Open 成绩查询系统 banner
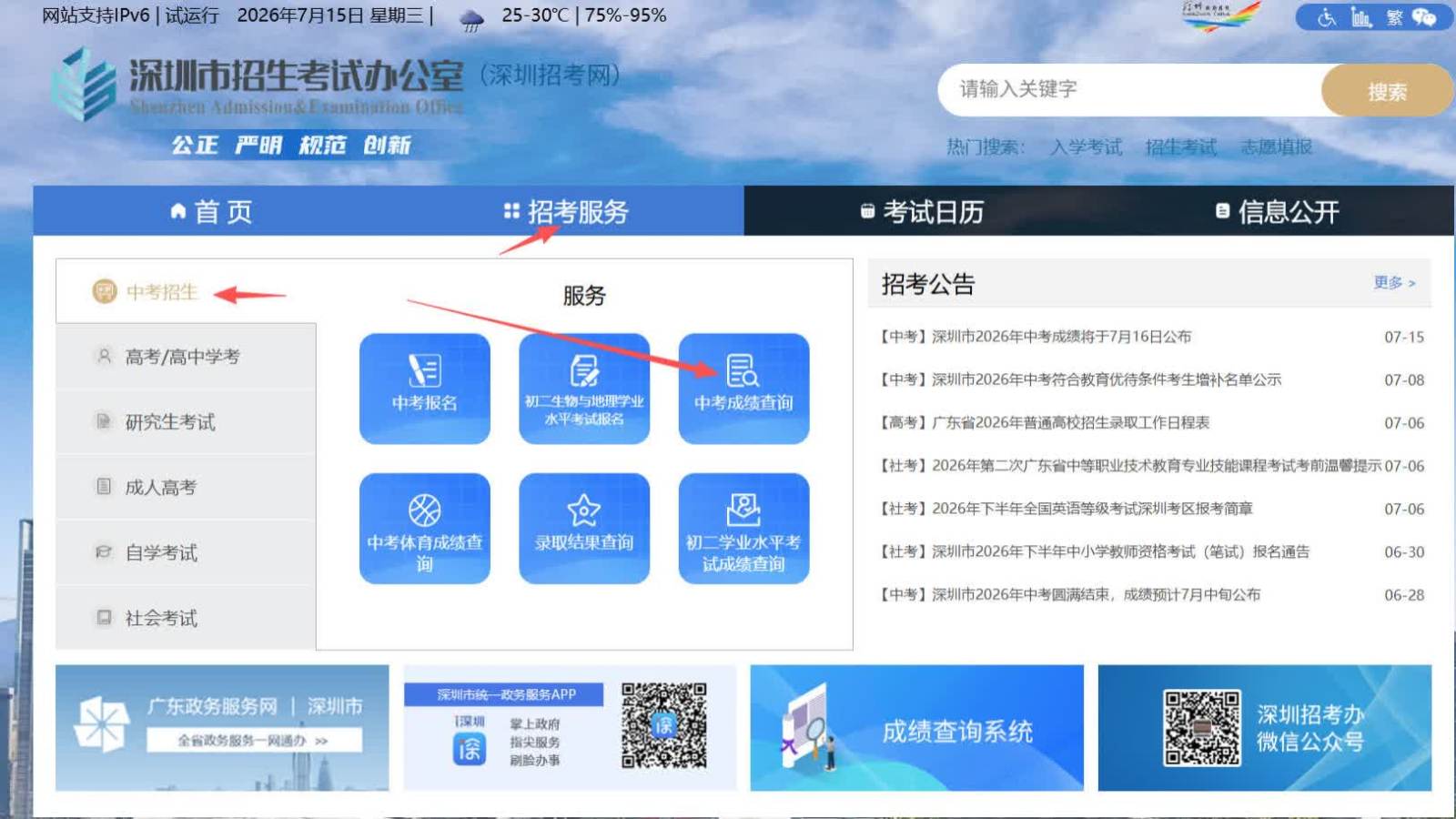1456x819 pixels. (917, 728)
